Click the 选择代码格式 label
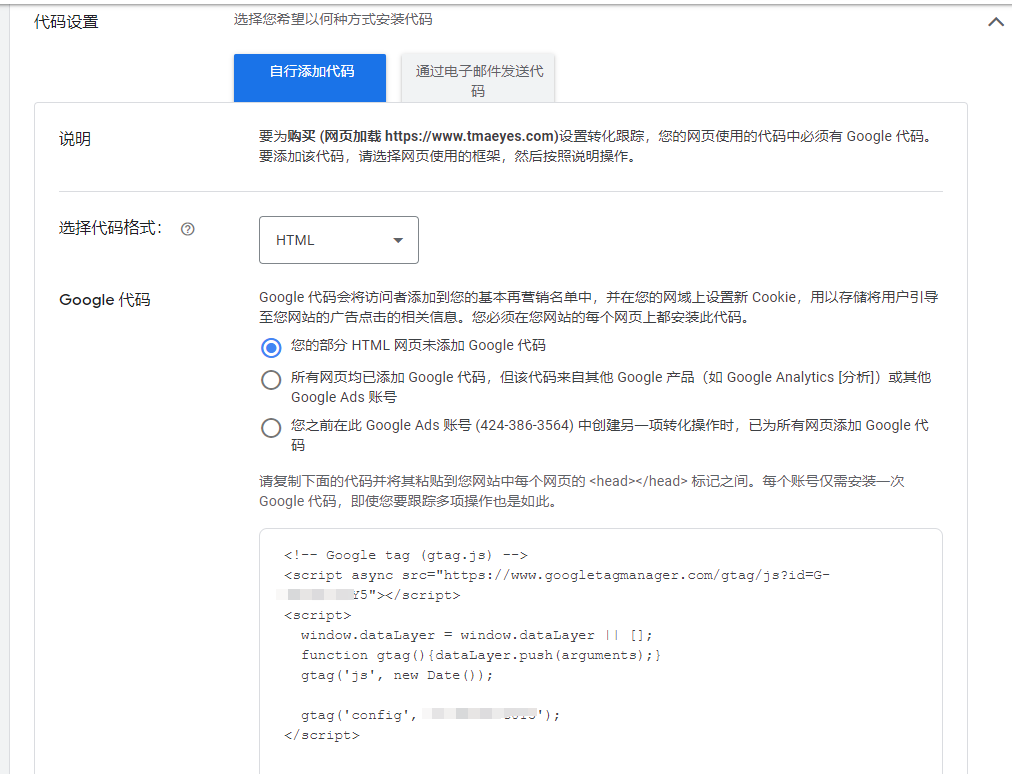 pos(111,228)
